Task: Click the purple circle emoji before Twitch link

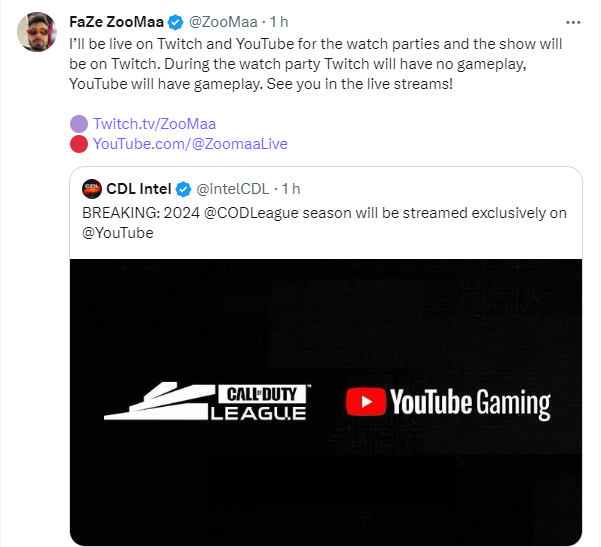Action: click(x=79, y=124)
